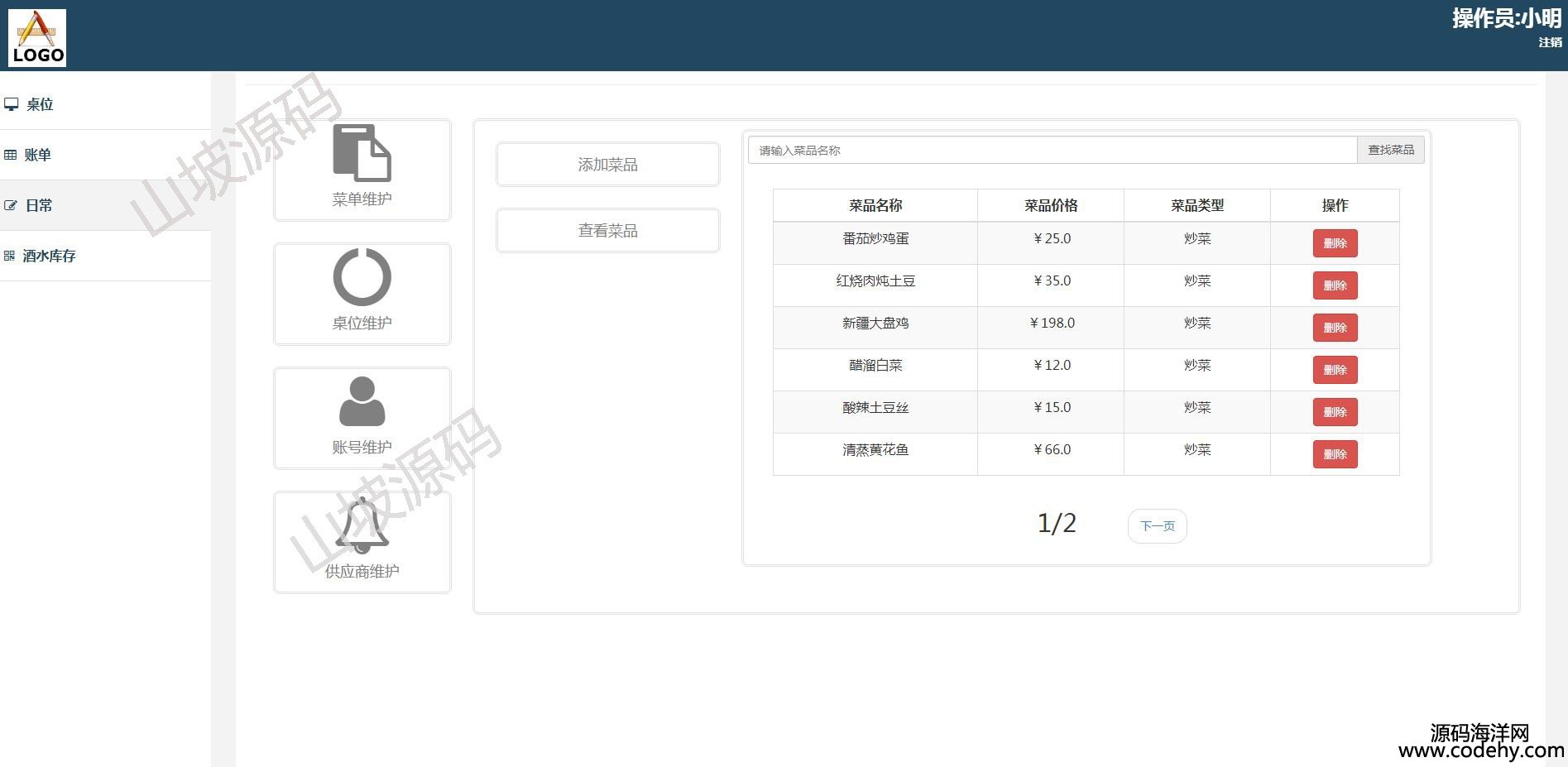
Task: Click the 桌位维护 ring icon
Action: pos(362,277)
